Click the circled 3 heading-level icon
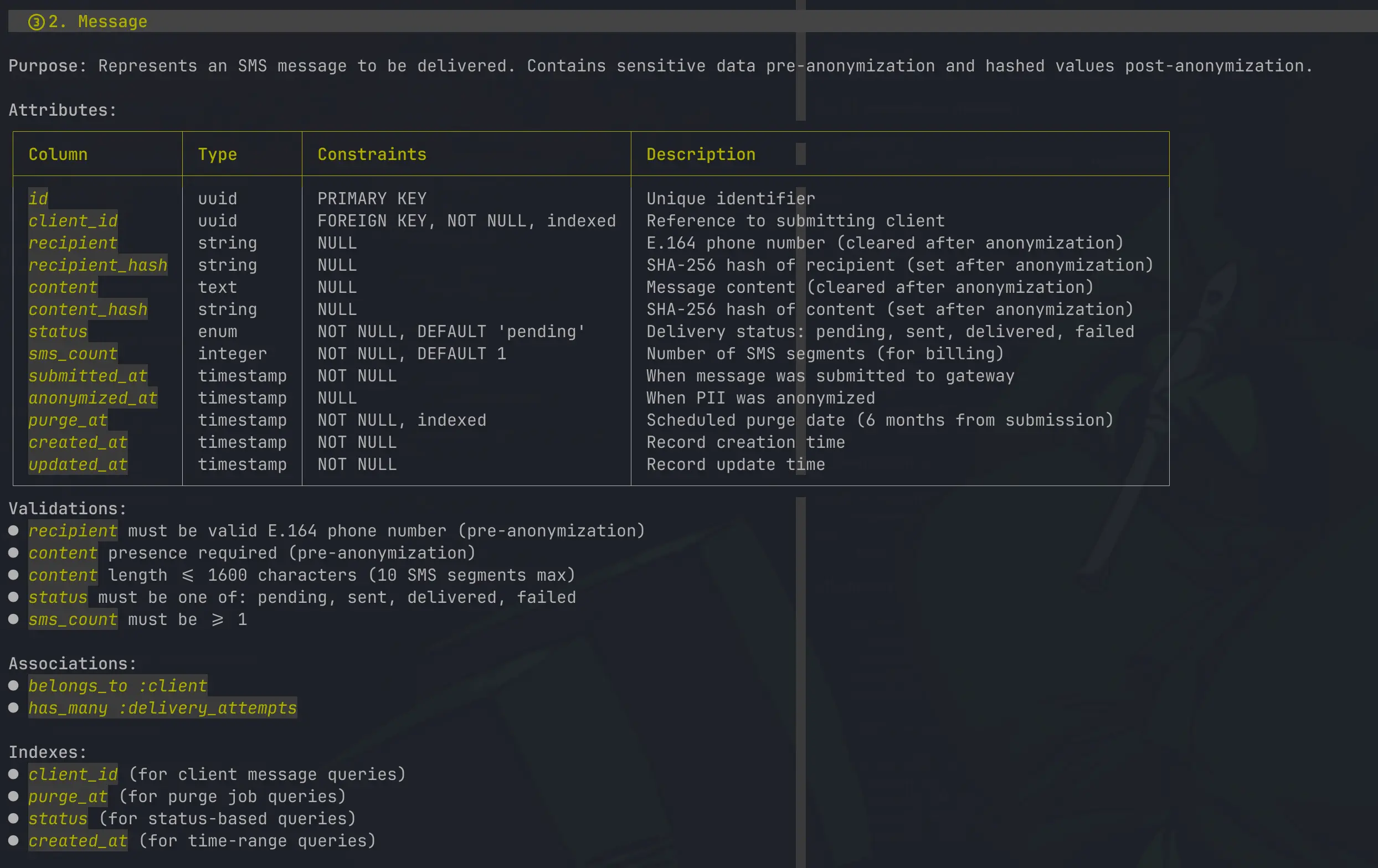This screenshot has height=868, width=1378. click(36, 22)
